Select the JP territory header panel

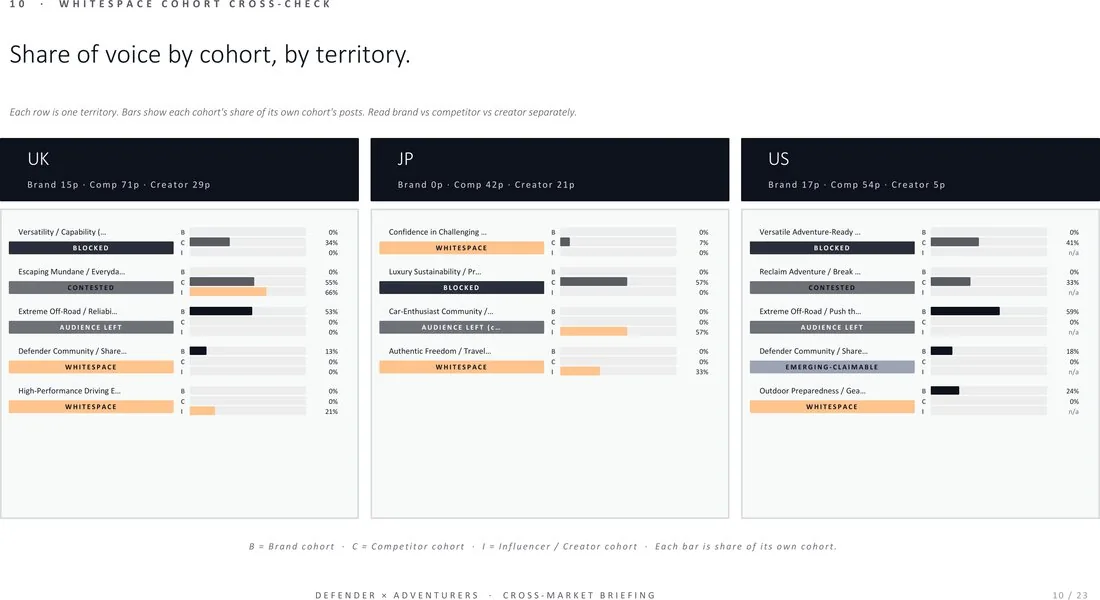pyautogui.click(x=550, y=170)
